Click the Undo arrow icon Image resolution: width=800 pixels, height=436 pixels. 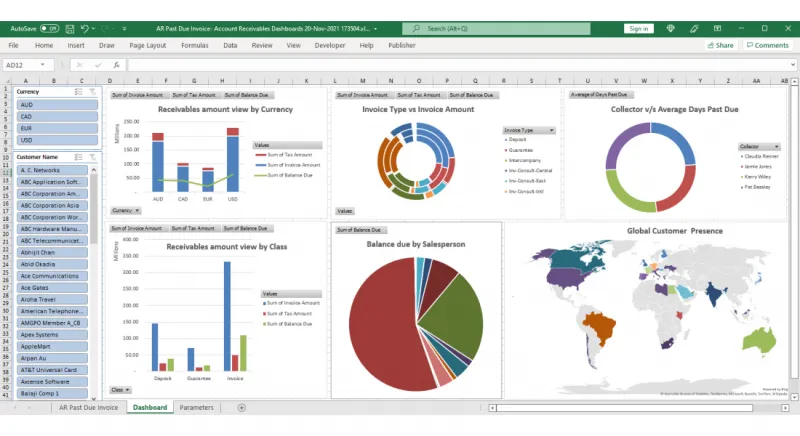(x=85, y=29)
